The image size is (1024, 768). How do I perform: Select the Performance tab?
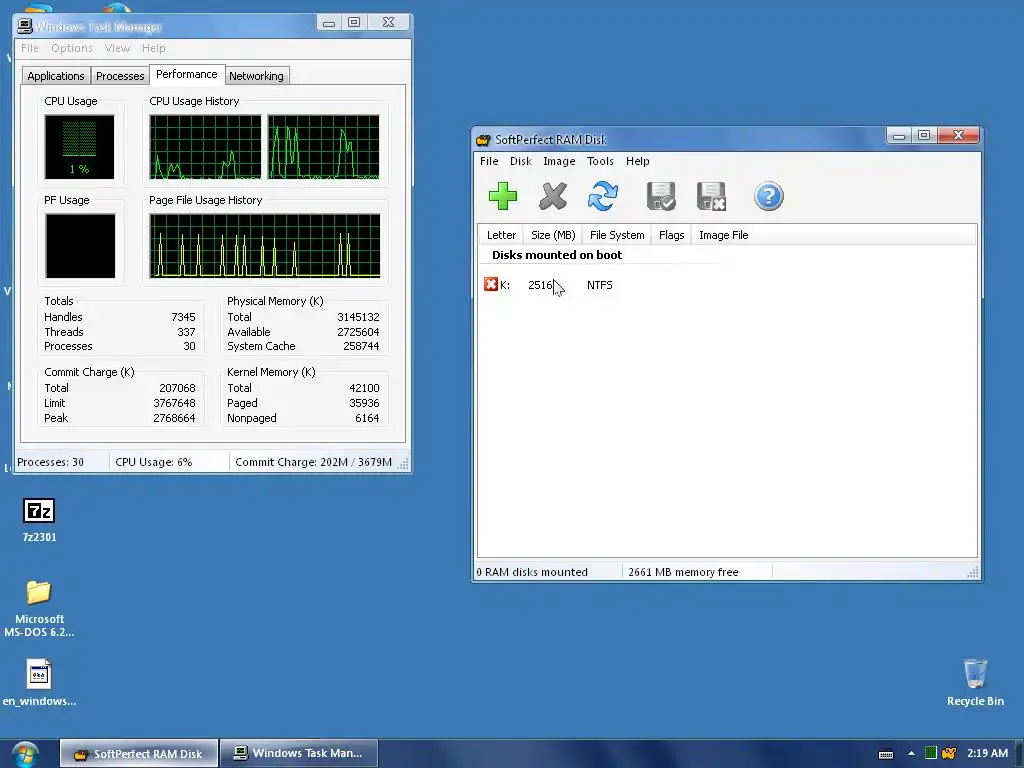(x=187, y=74)
